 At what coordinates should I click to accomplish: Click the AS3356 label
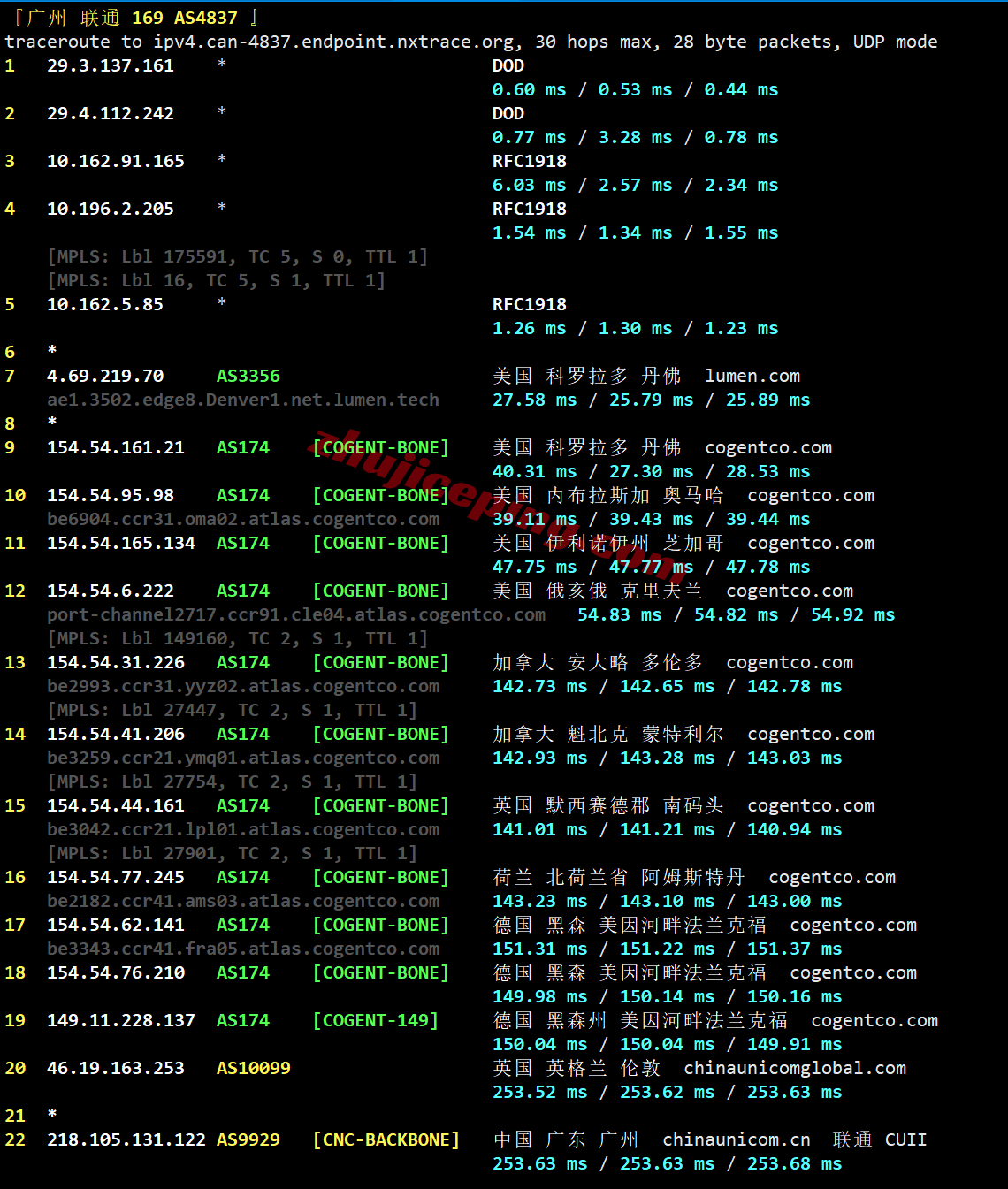(x=248, y=376)
